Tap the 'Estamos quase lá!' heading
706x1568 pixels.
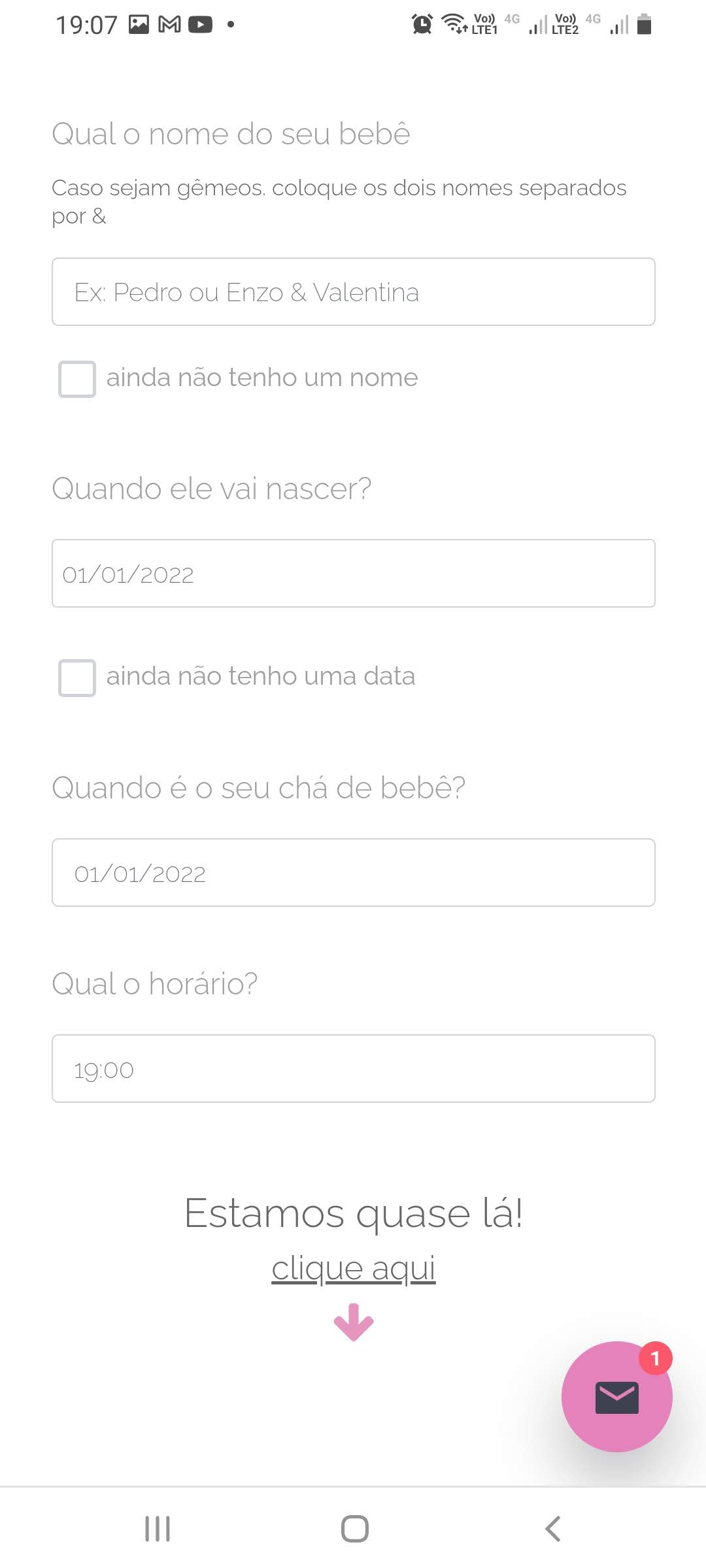point(354,1214)
